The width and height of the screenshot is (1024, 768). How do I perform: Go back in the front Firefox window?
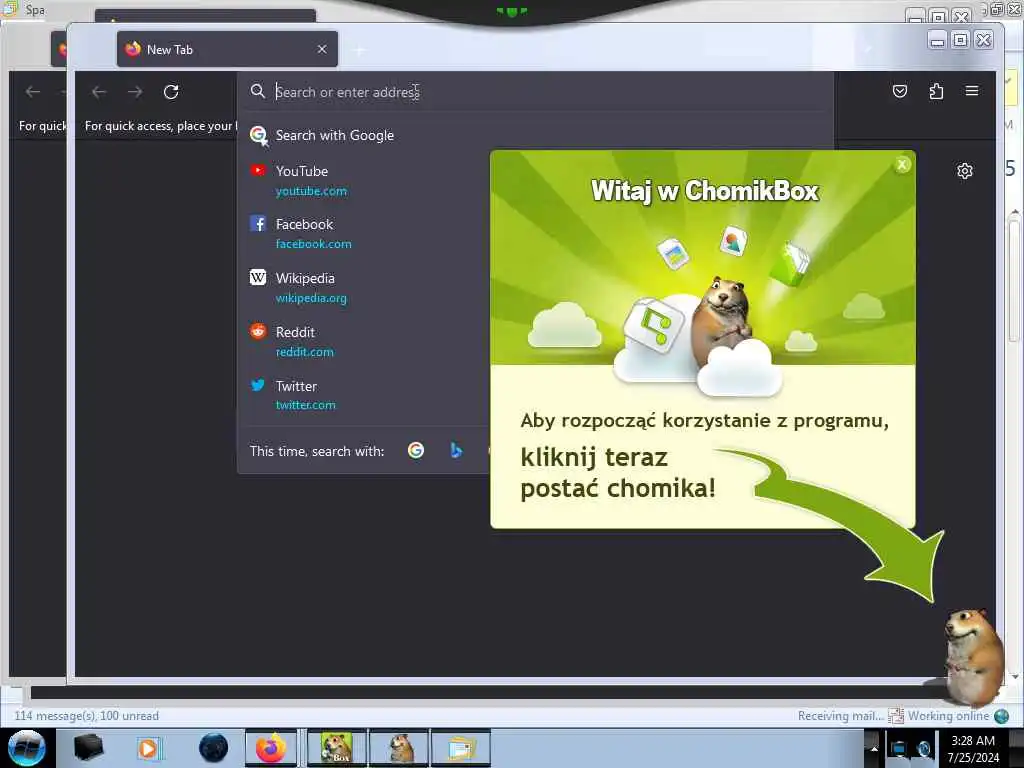pos(99,92)
